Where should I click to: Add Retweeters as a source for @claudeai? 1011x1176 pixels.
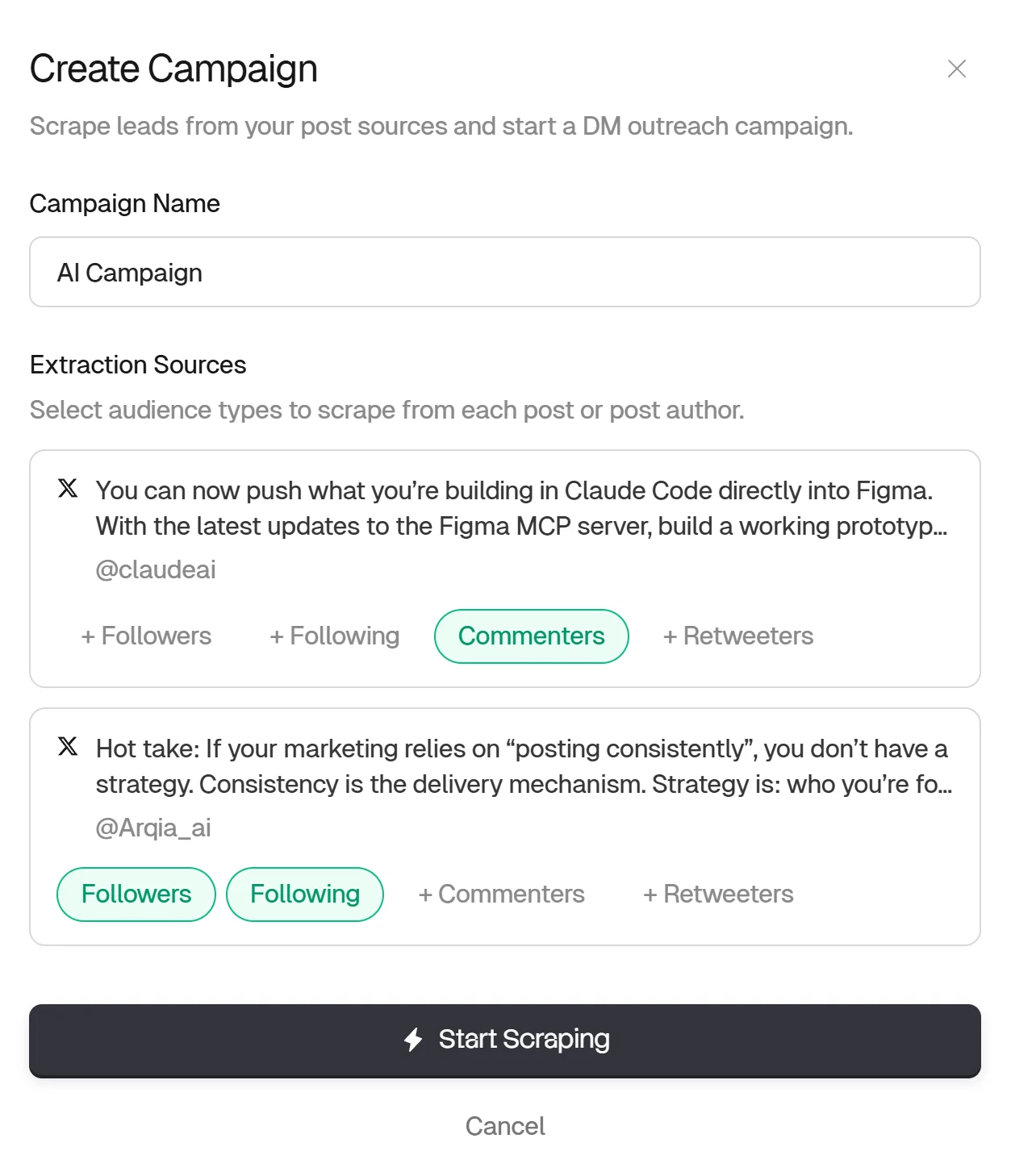click(738, 636)
